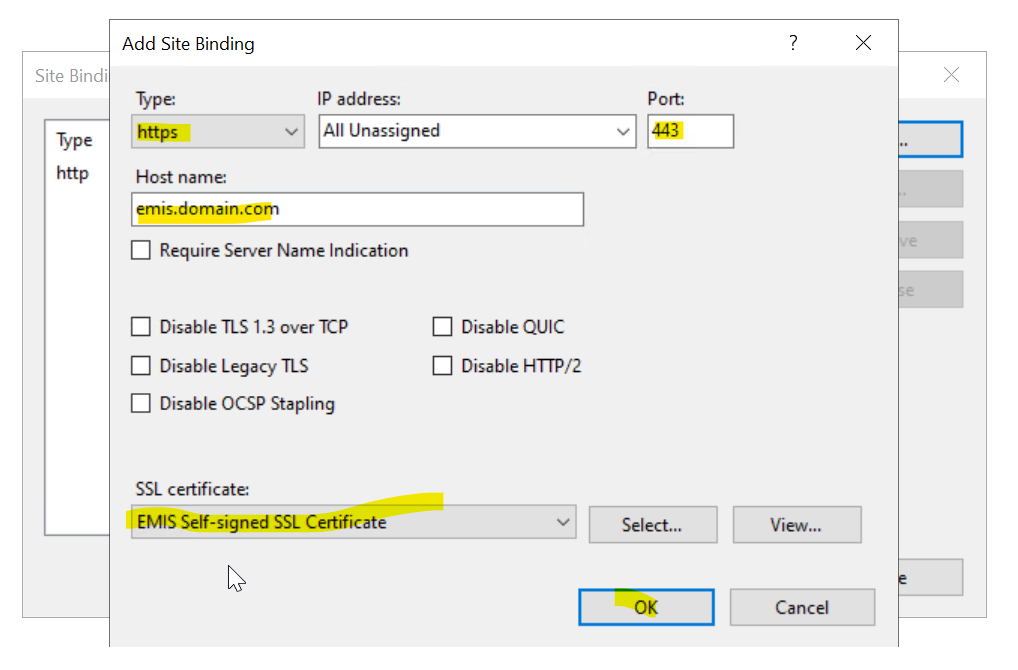Click the help question mark icon
1018x670 pixels.
[x=793, y=43]
